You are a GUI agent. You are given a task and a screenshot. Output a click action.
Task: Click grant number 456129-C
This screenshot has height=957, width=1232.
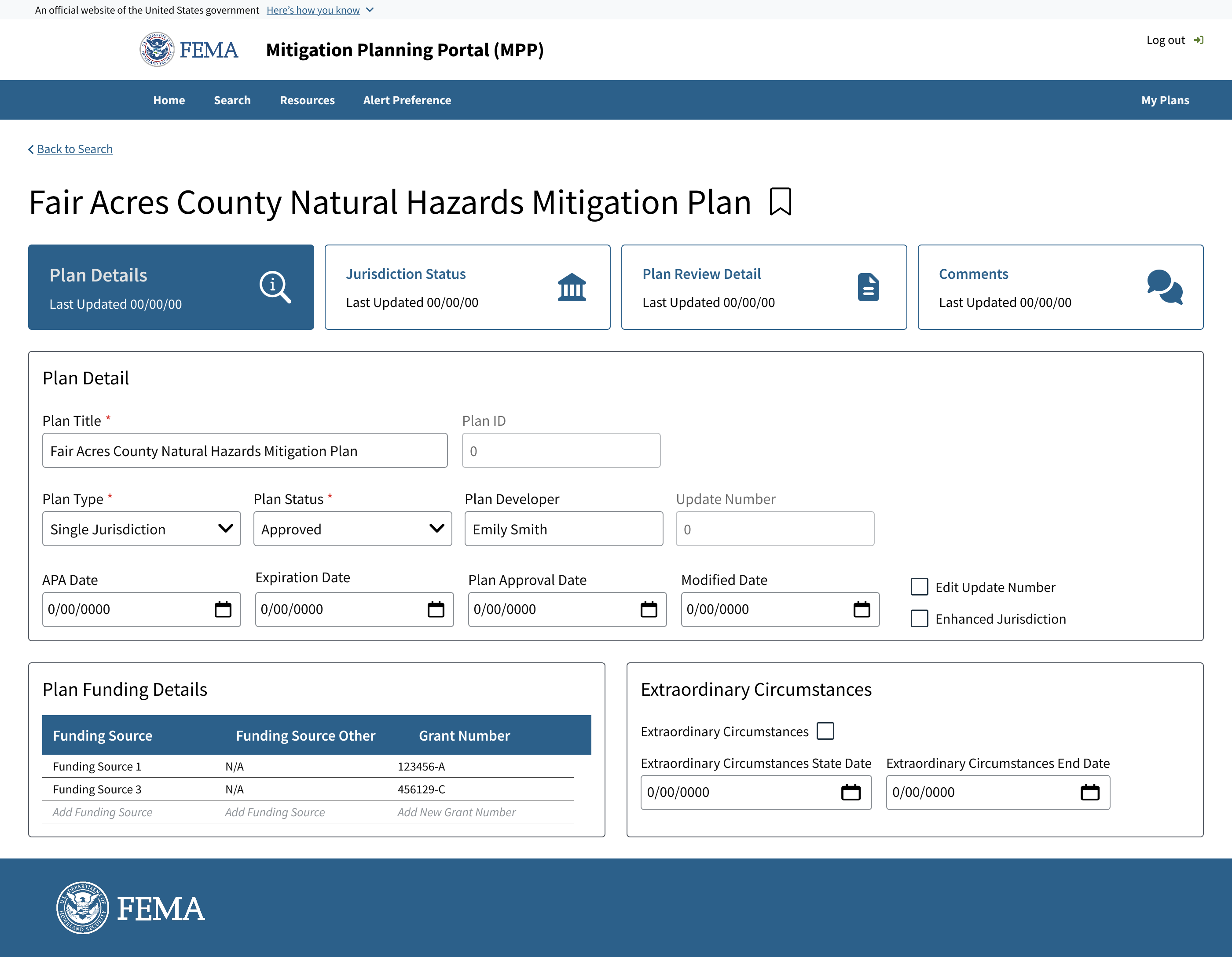(x=422, y=789)
